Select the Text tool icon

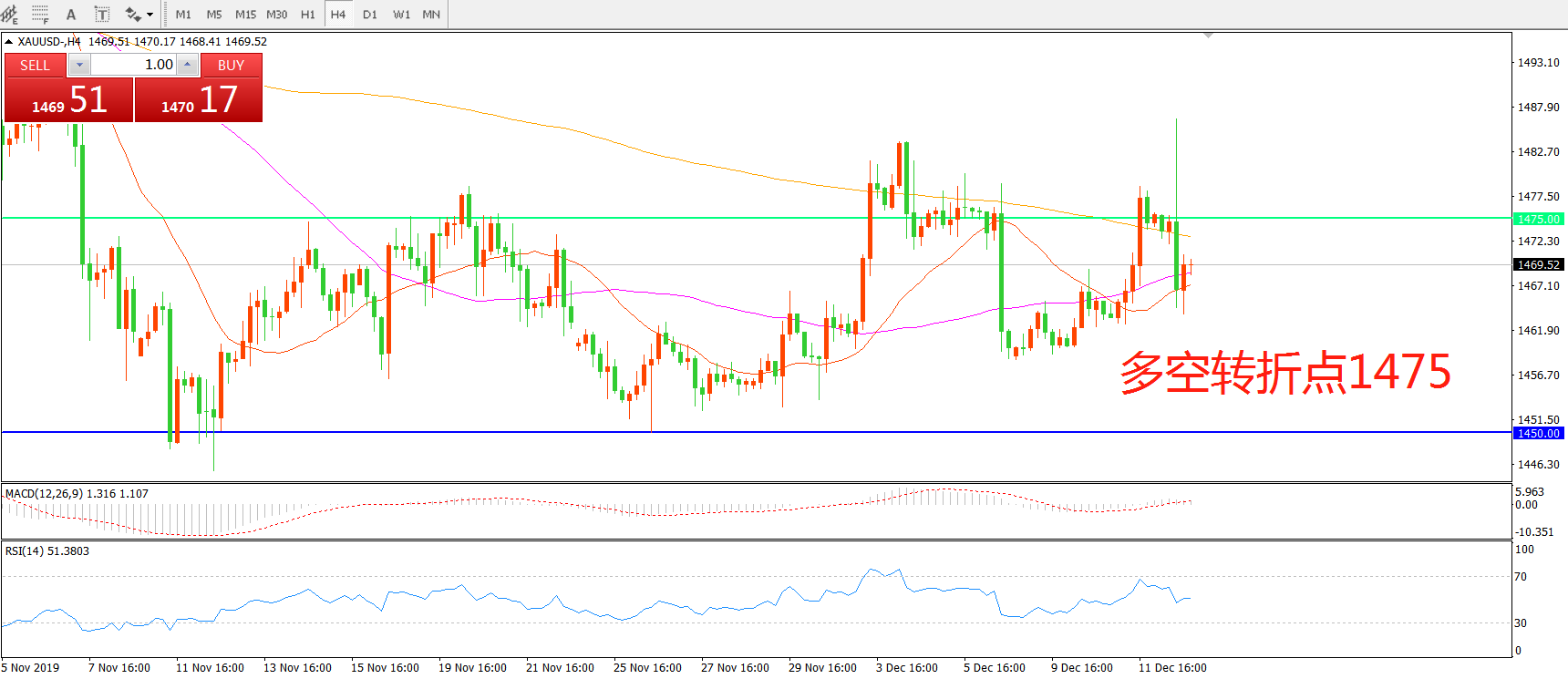[x=71, y=14]
